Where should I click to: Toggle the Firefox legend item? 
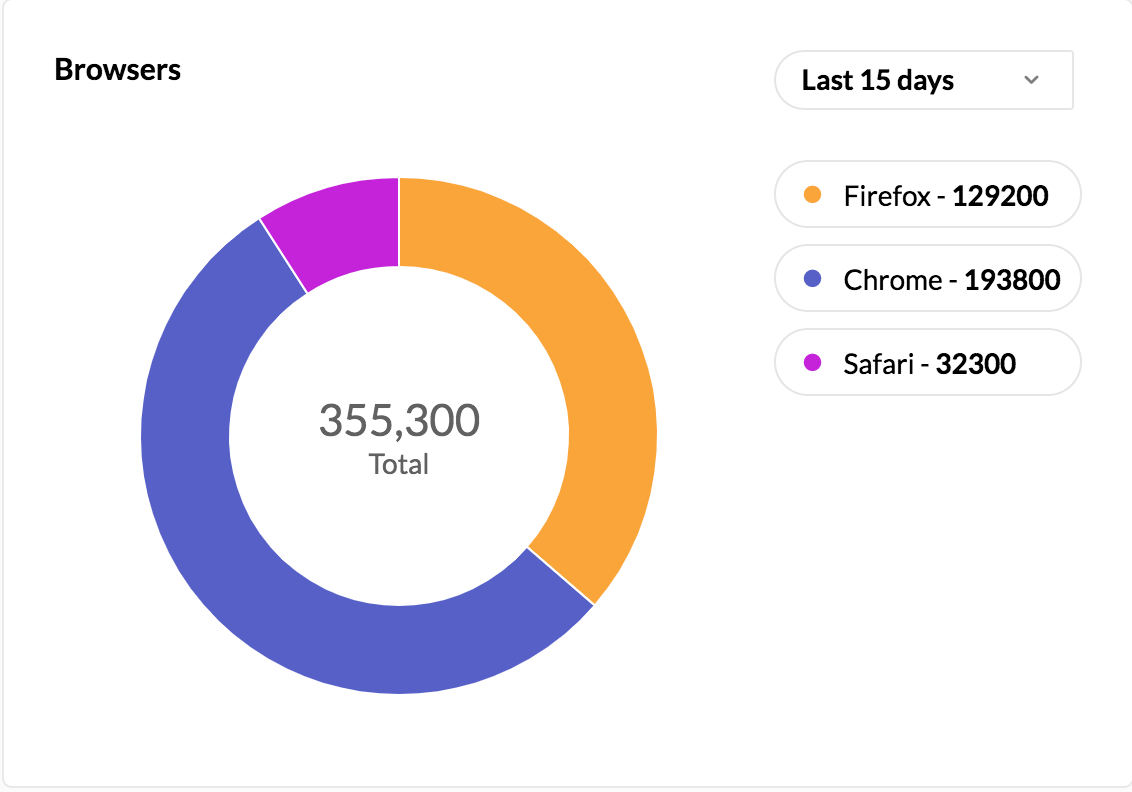click(927, 195)
